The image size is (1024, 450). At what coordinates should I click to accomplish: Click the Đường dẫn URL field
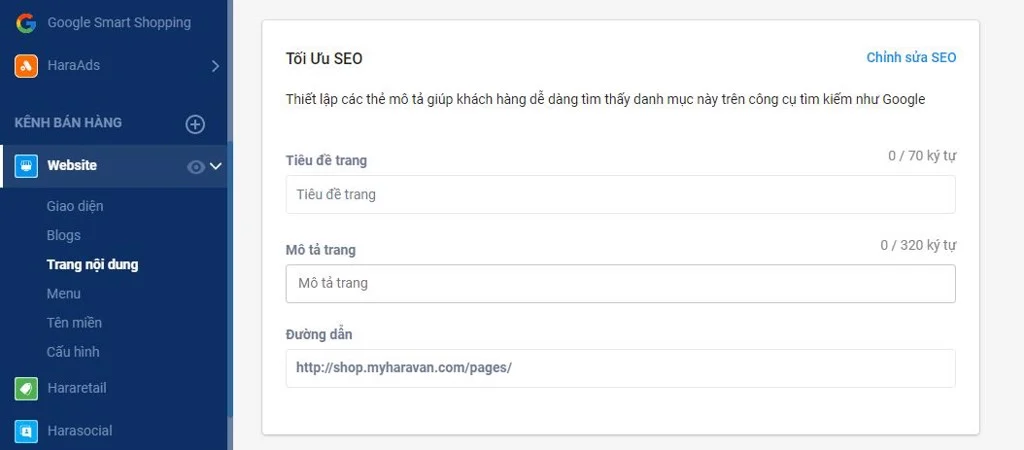620,367
